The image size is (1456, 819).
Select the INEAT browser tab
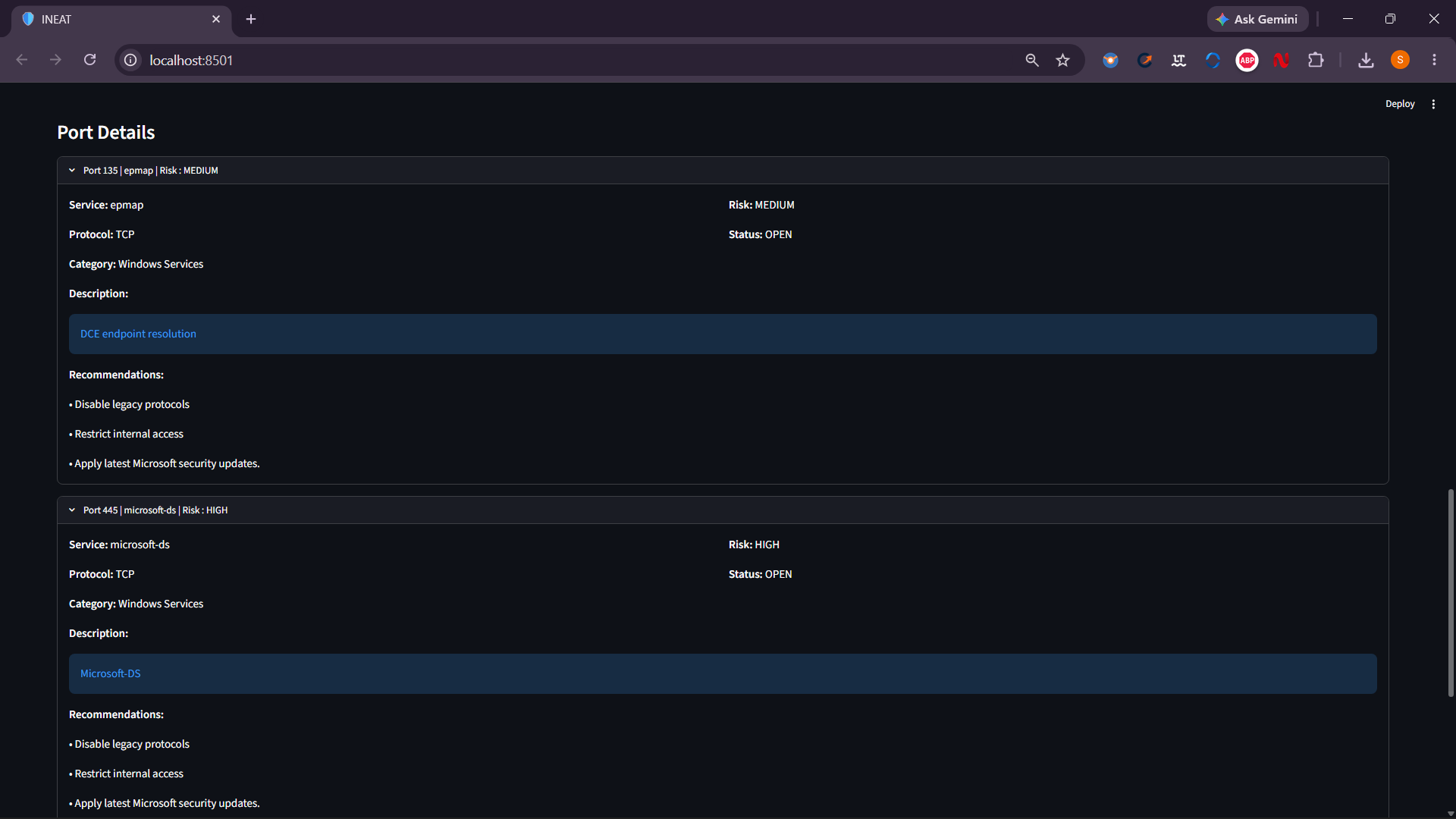pyautogui.click(x=120, y=20)
